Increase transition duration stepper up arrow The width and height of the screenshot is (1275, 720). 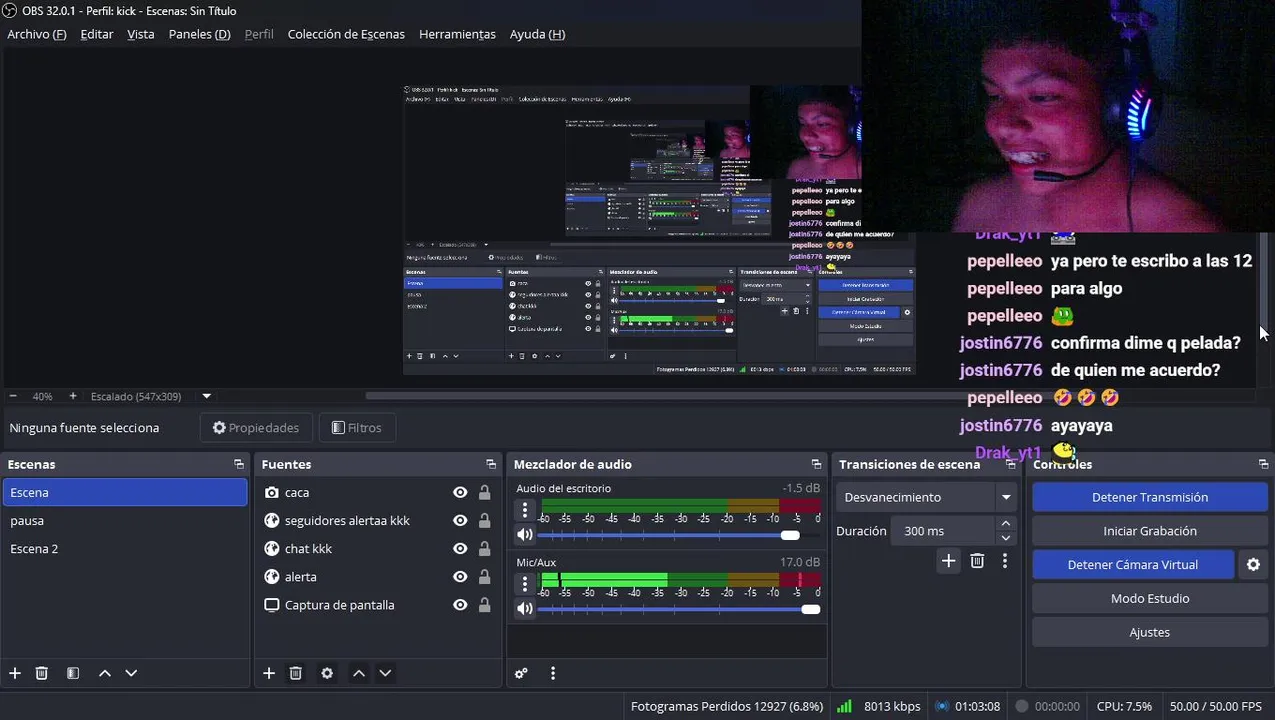point(1006,524)
